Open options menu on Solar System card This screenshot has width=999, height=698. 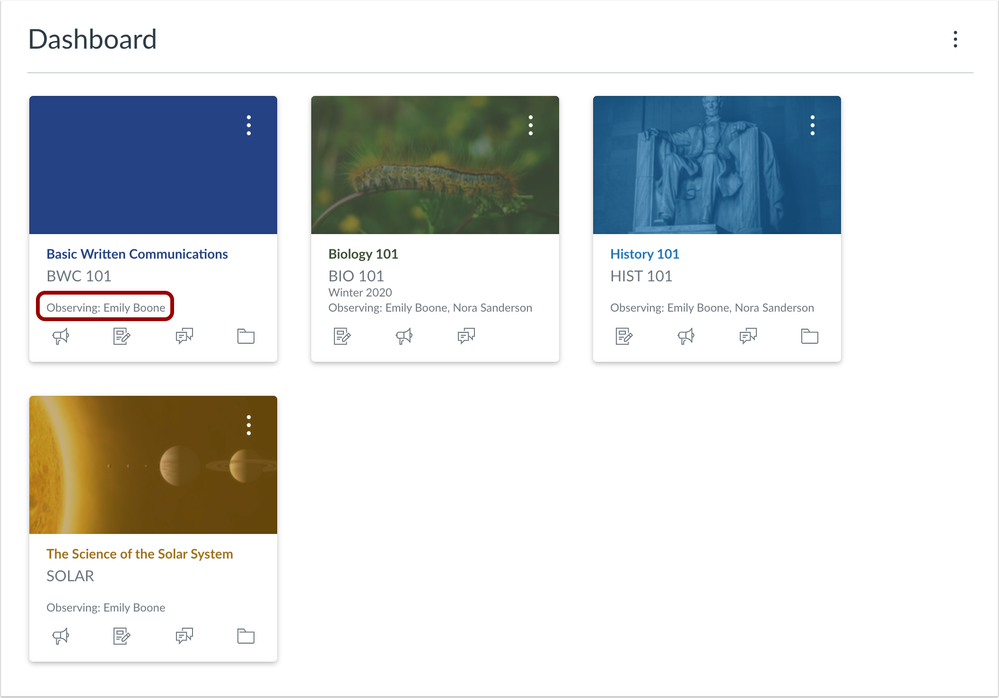[249, 425]
